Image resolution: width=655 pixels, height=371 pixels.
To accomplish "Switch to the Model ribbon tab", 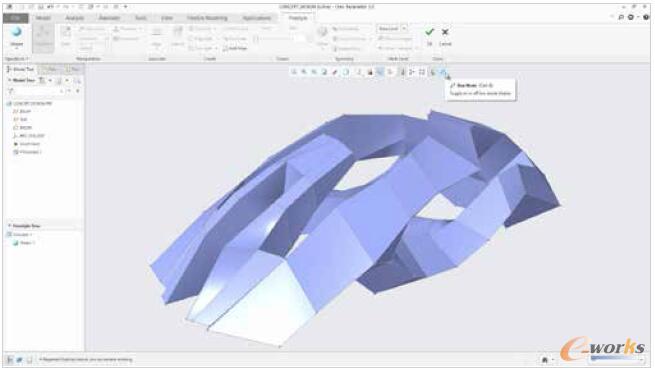I will point(43,18).
